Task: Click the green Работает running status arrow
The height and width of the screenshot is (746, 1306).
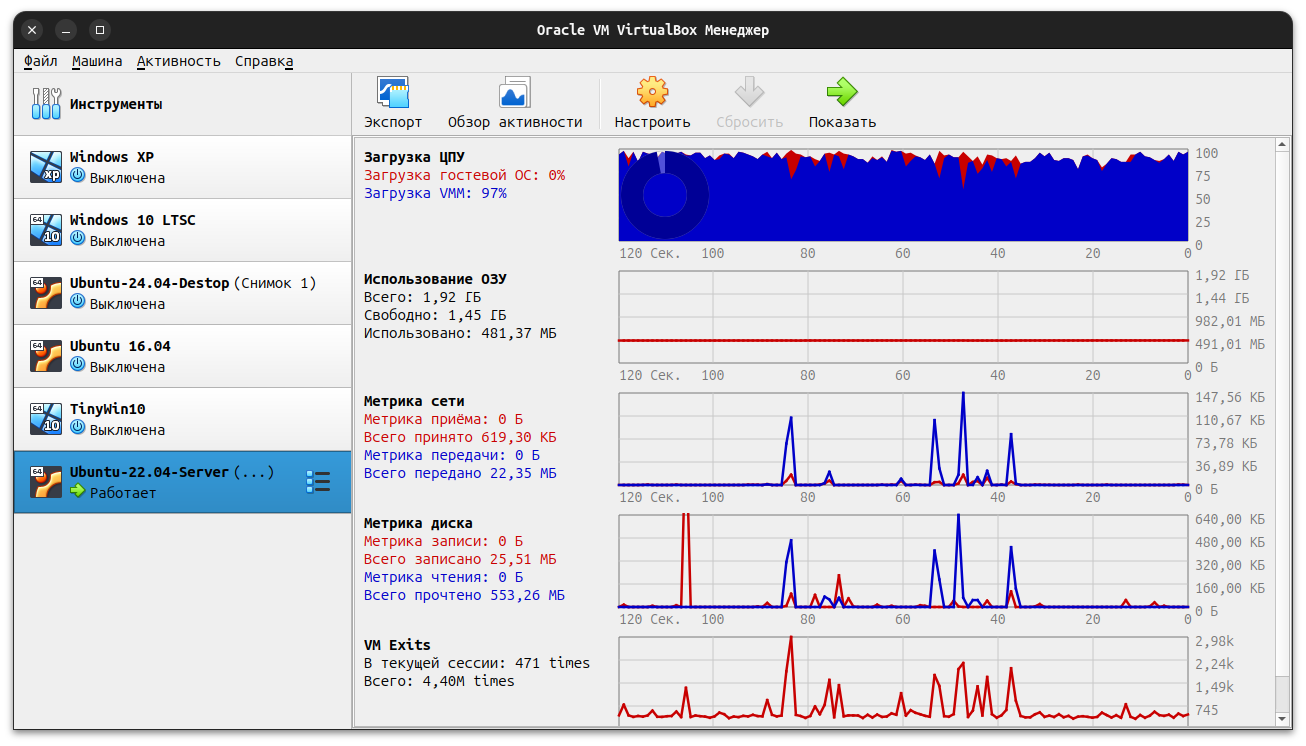Action: (x=78, y=491)
